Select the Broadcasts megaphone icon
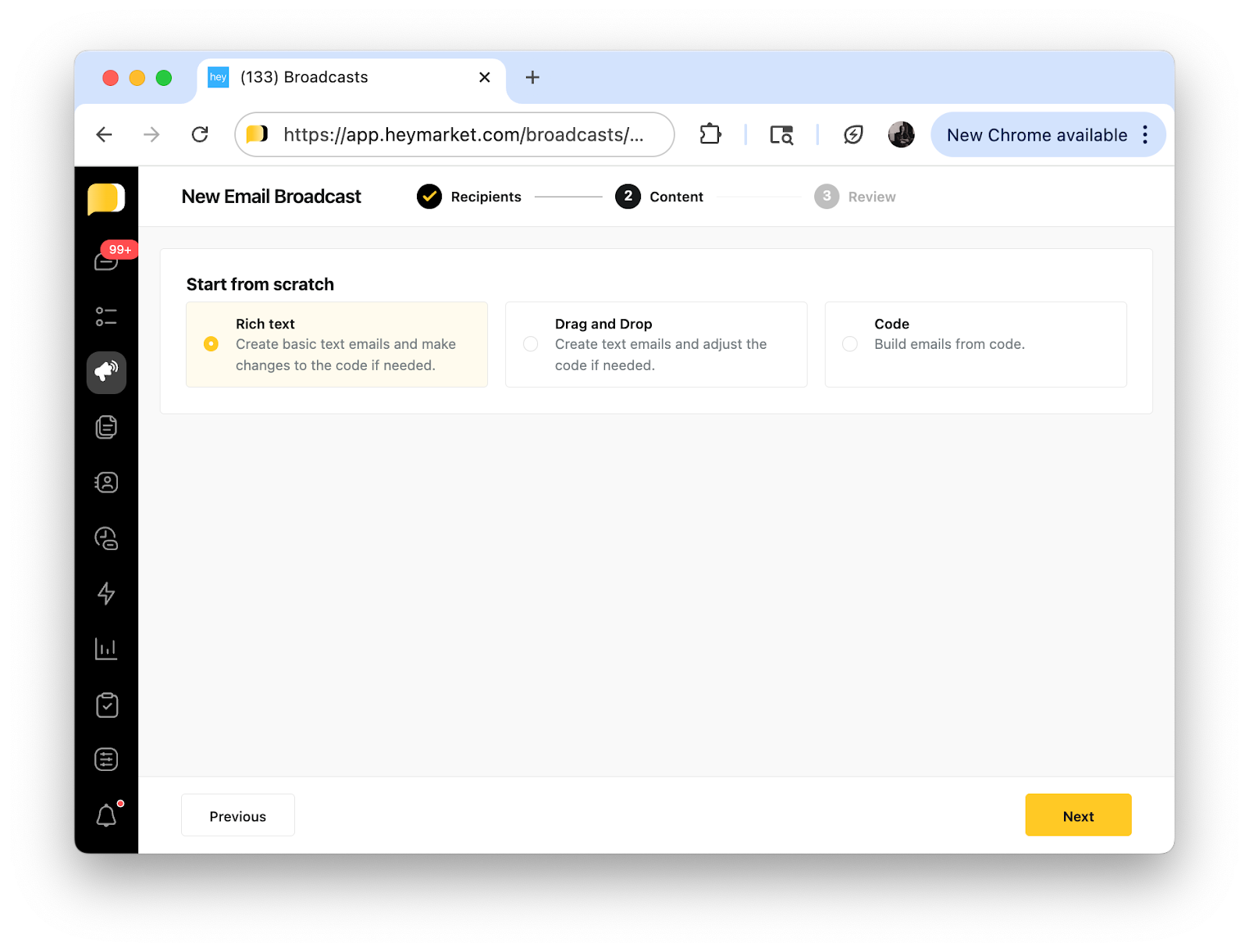The height and width of the screenshot is (952, 1249). 107,372
